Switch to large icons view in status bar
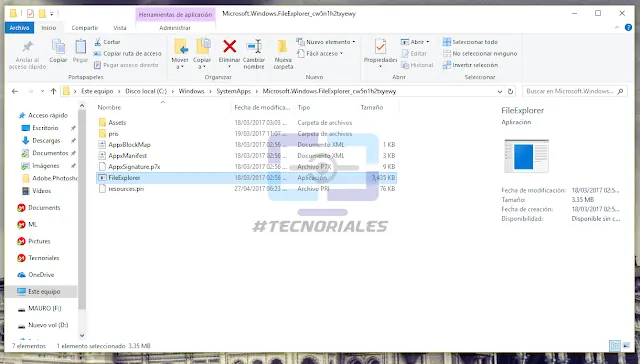The image size is (640, 364). coord(626,346)
